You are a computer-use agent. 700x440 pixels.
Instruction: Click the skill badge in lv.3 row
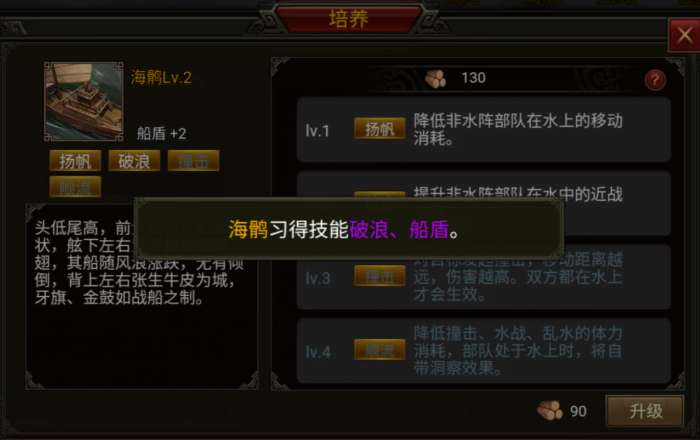[379, 276]
